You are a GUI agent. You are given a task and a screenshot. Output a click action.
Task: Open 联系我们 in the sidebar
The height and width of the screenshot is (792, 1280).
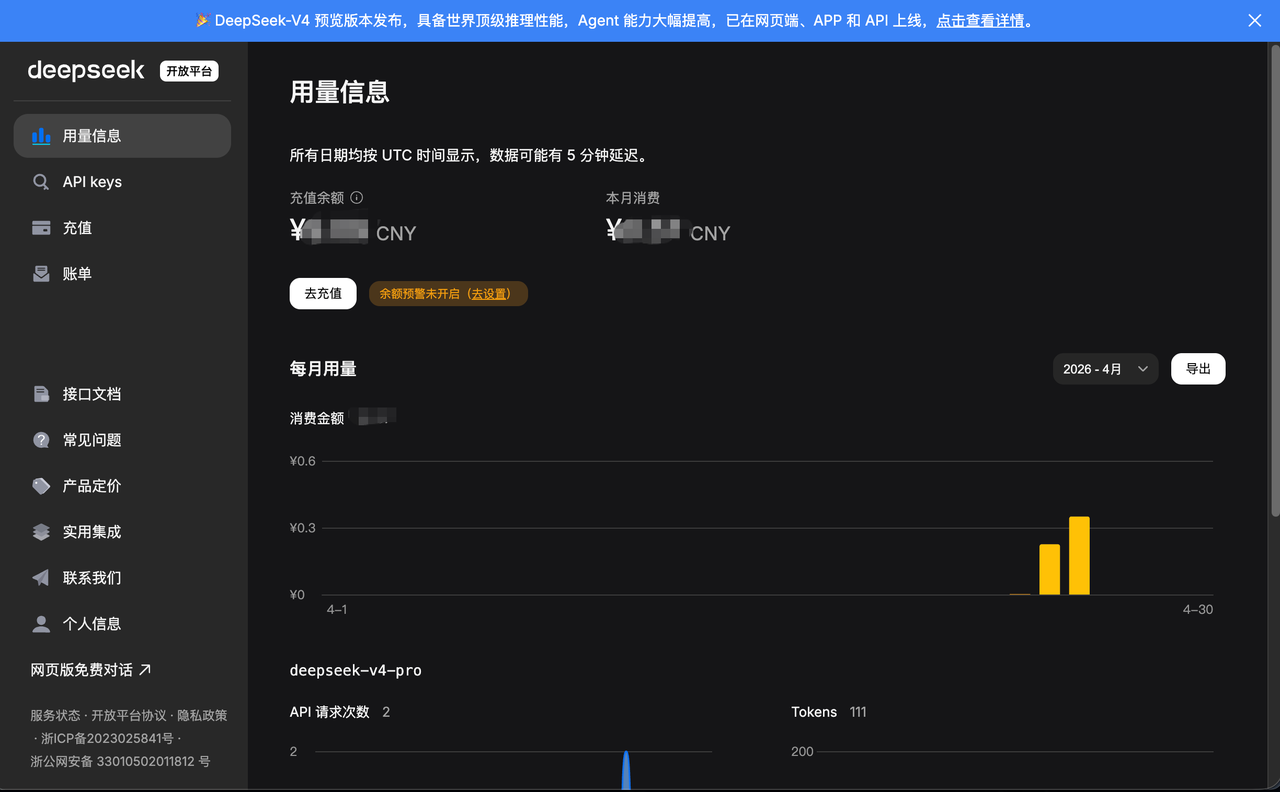coord(122,578)
